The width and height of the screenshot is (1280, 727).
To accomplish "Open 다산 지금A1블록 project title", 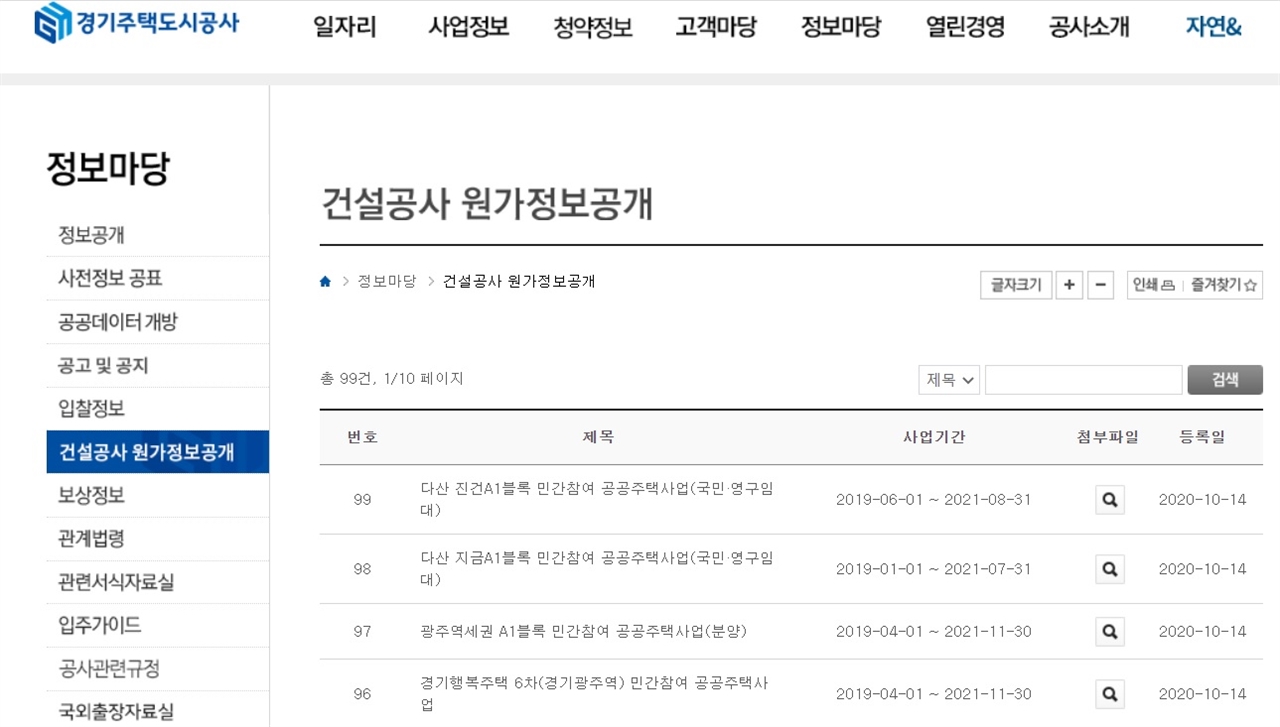I will [x=597, y=569].
